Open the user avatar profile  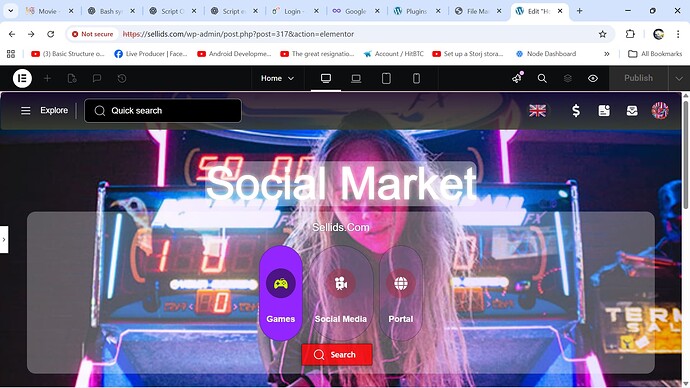[660, 110]
